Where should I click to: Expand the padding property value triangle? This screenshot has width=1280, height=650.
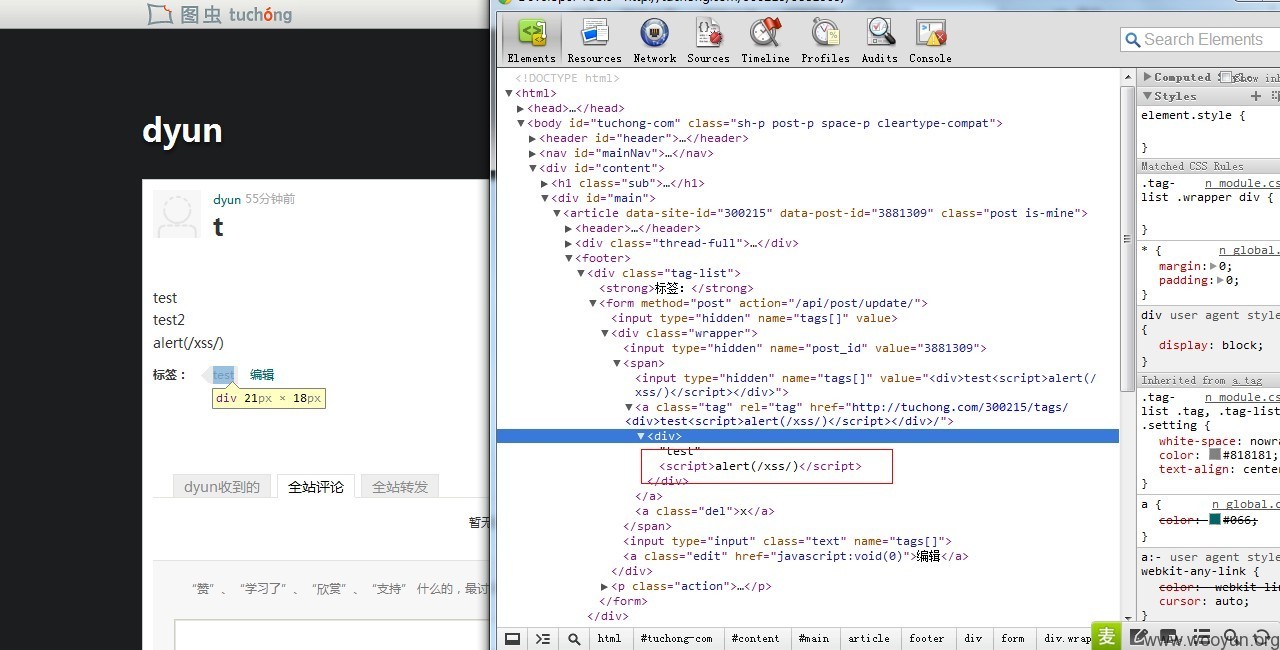1221,280
